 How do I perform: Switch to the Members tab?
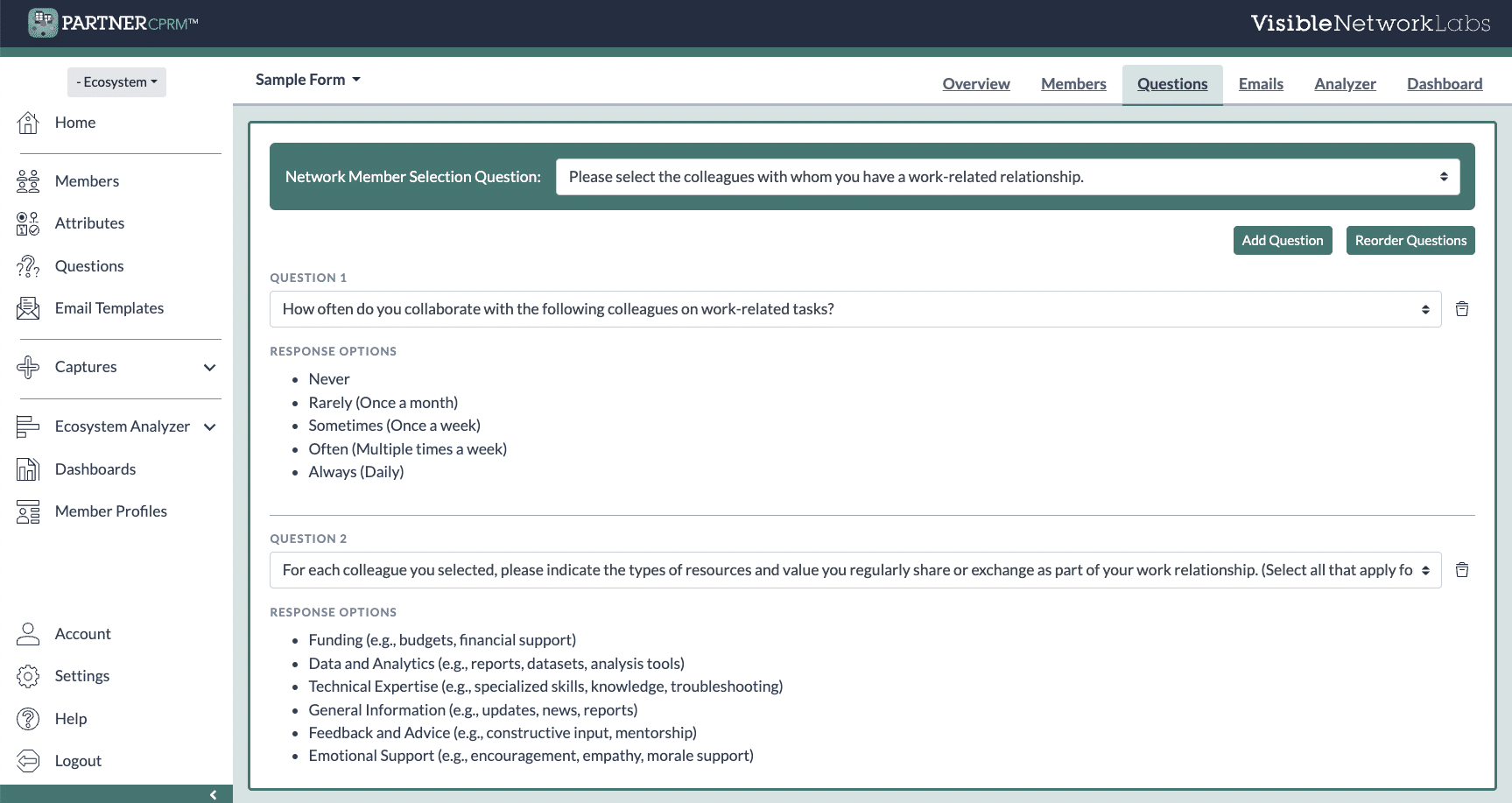pyautogui.click(x=1073, y=84)
